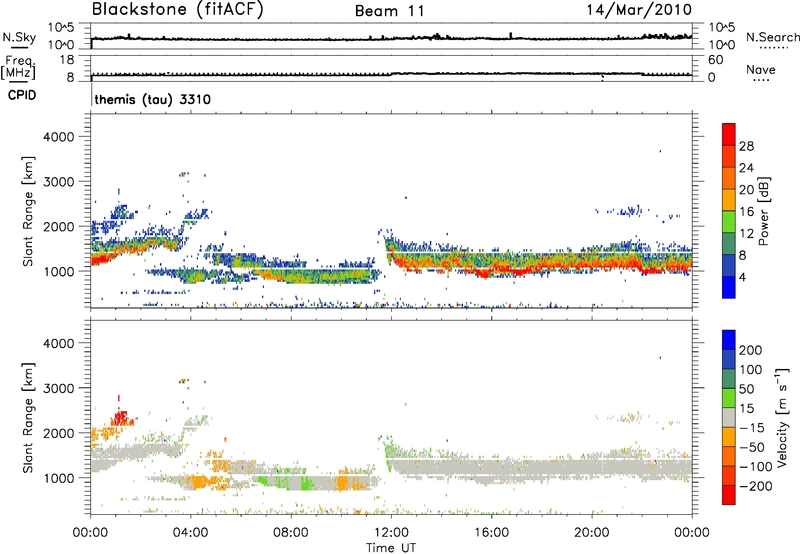Click 'themis (tau) 3310' text
This screenshot has width=800, height=554.
click(153, 99)
